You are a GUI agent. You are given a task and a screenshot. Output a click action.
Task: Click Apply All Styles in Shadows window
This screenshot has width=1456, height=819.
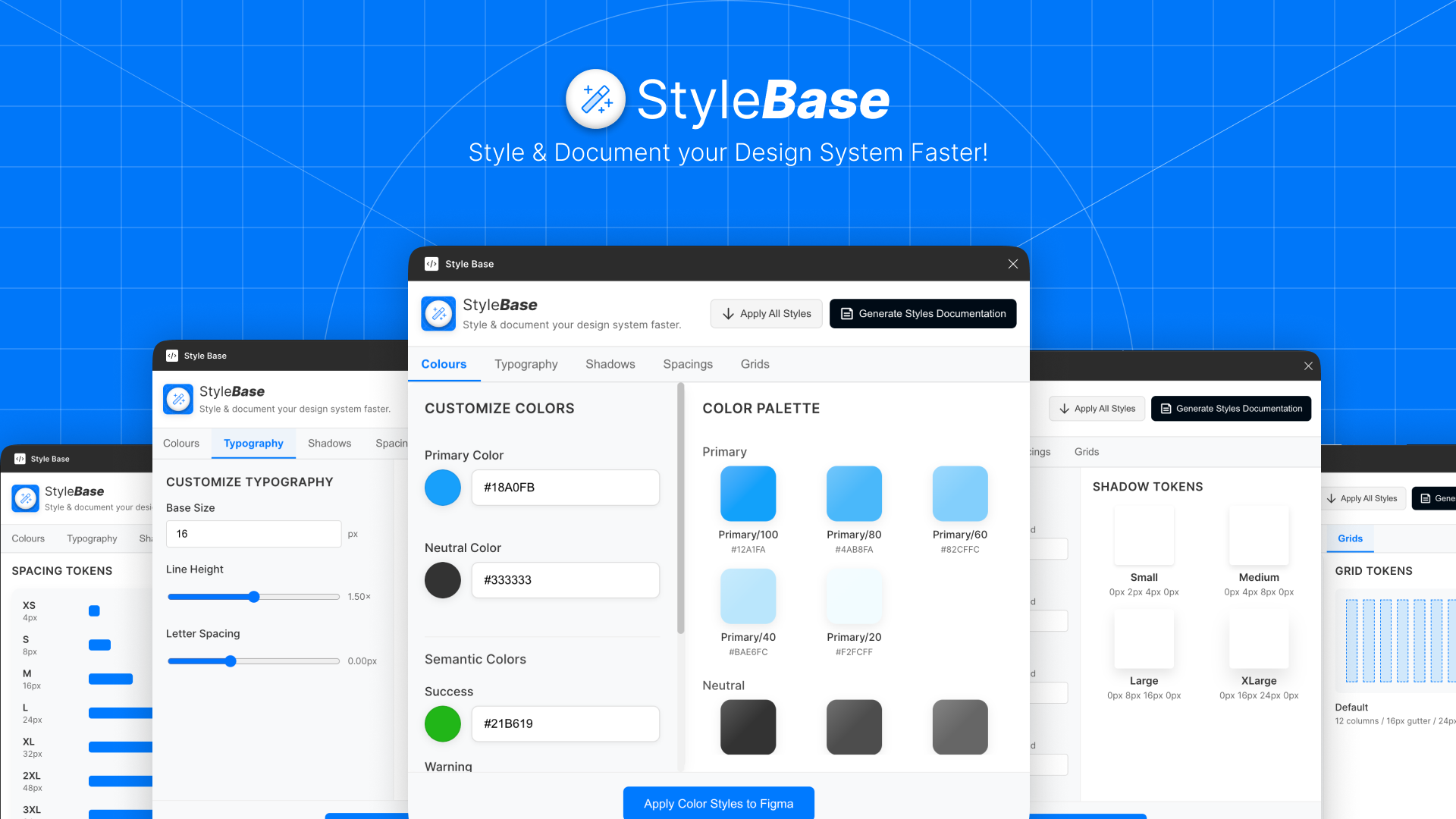1097,408
